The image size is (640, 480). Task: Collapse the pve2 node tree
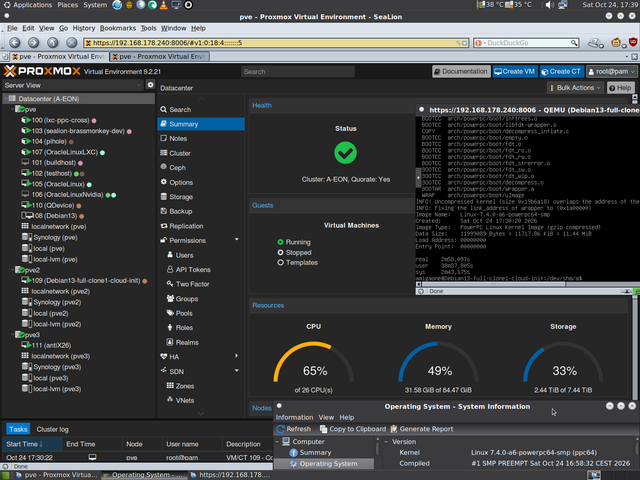(x=12, y=270)
